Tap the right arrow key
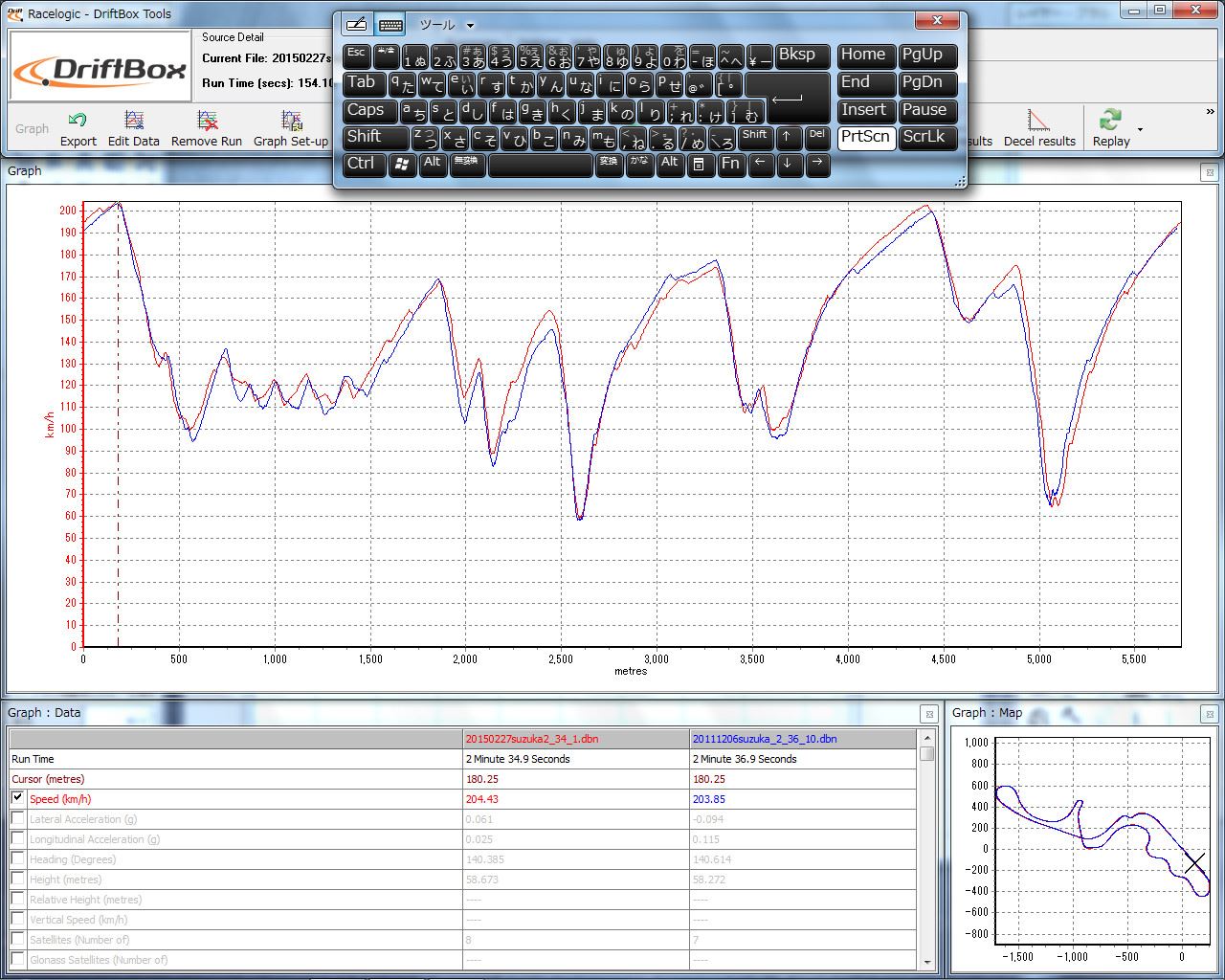The image size is (1225, 980). coord(817,164)
